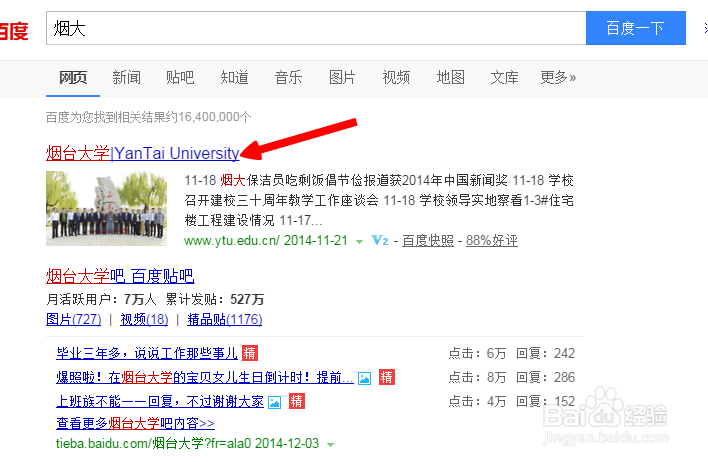Open the 88%好评 rating link
This screenshot has width=708, height=462.
tap(492, 240)
